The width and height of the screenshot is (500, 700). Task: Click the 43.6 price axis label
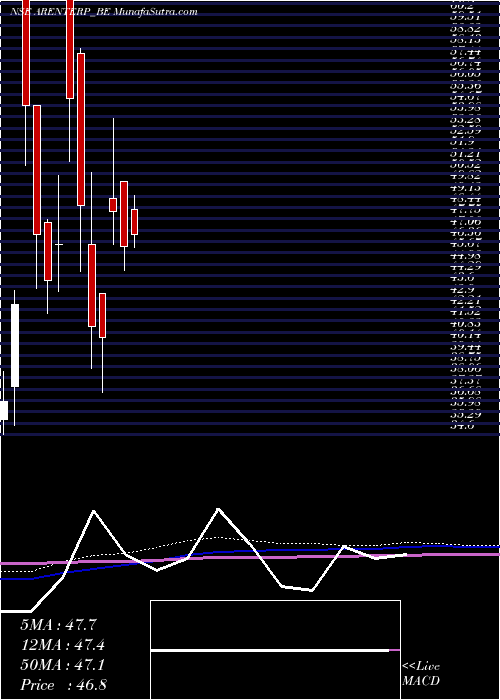[462, 278]
